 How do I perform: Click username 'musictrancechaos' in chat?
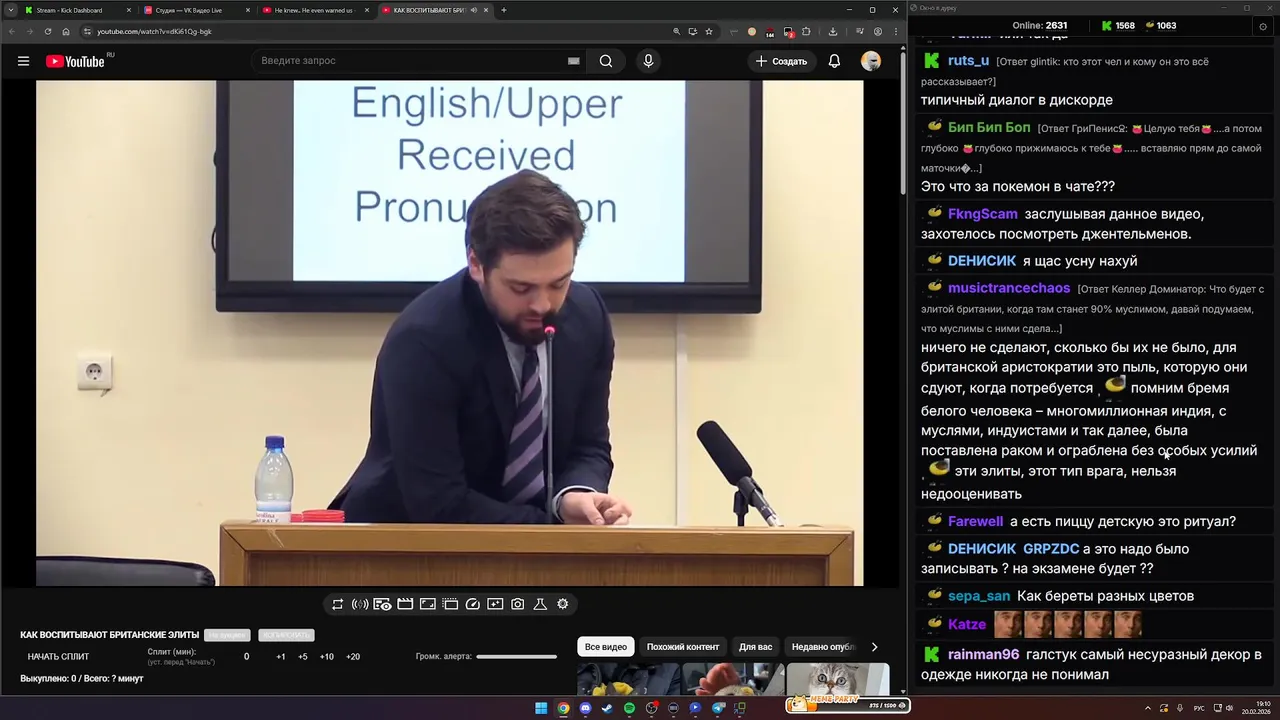[x=1009, y=288]
